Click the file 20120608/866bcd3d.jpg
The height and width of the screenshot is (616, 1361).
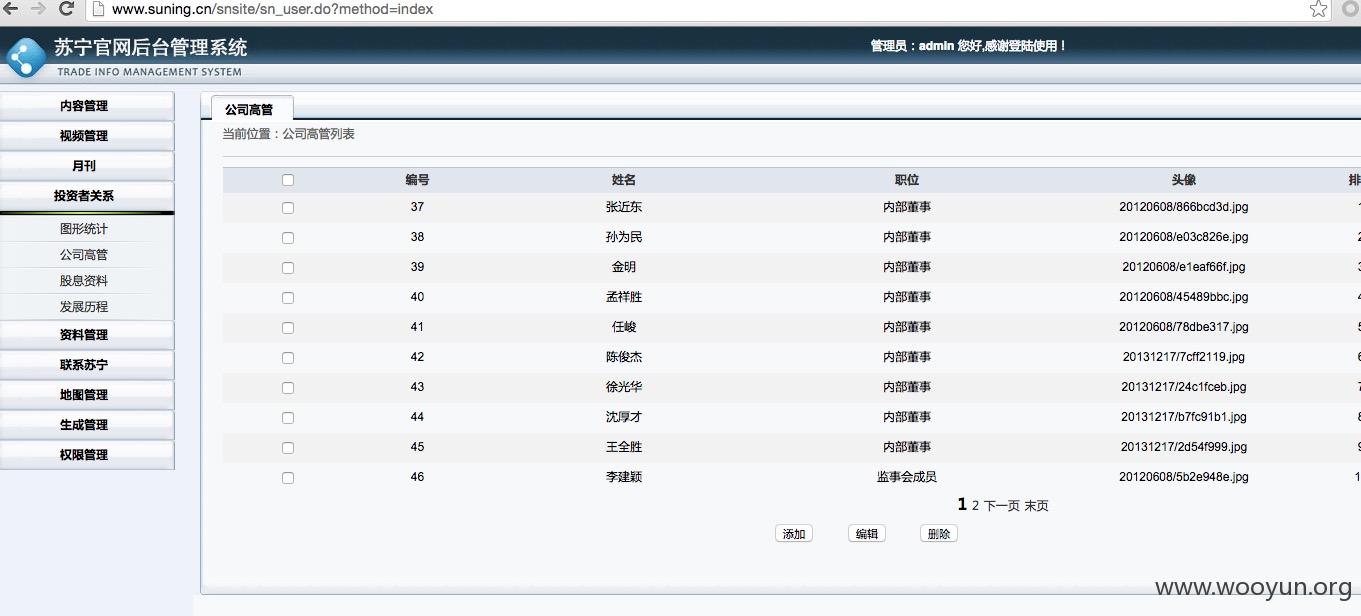click(1184, 207)
